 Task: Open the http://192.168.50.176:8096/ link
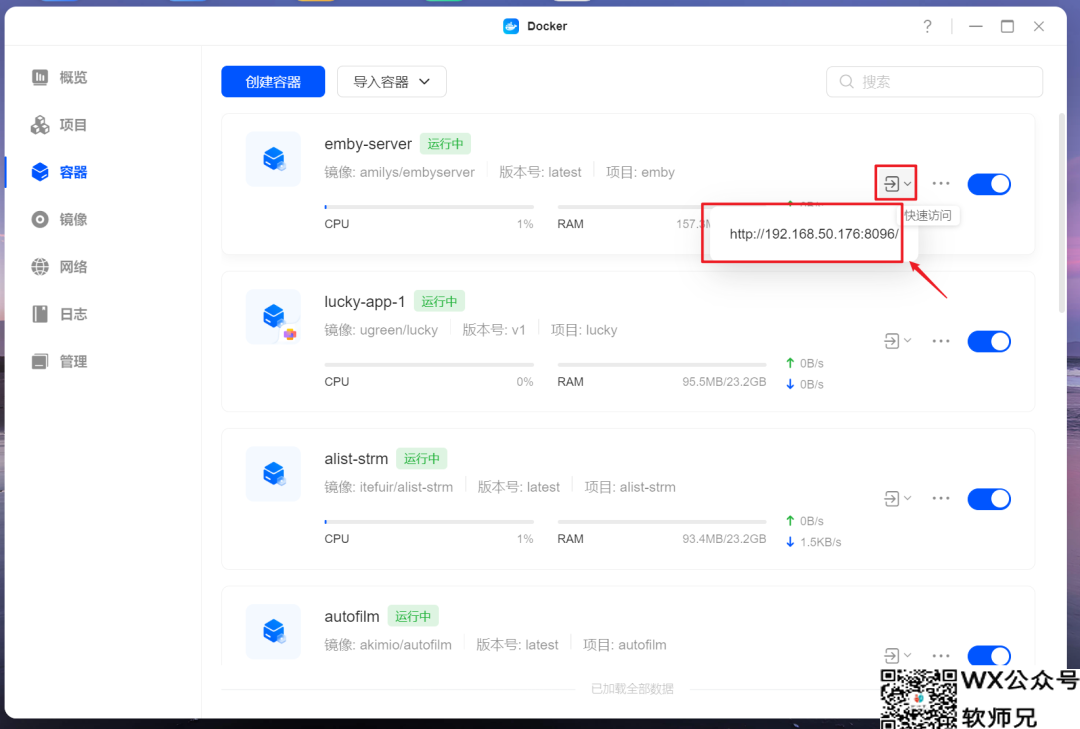pos(813,234)
